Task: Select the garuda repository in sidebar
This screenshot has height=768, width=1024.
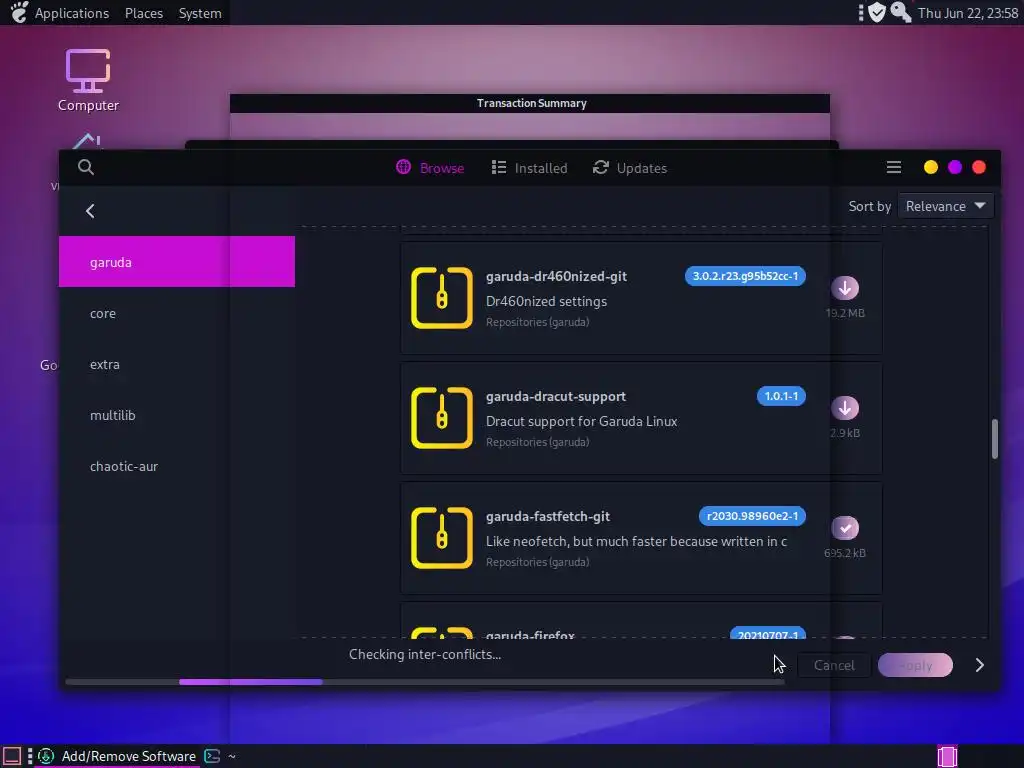Action: (177, 262)
